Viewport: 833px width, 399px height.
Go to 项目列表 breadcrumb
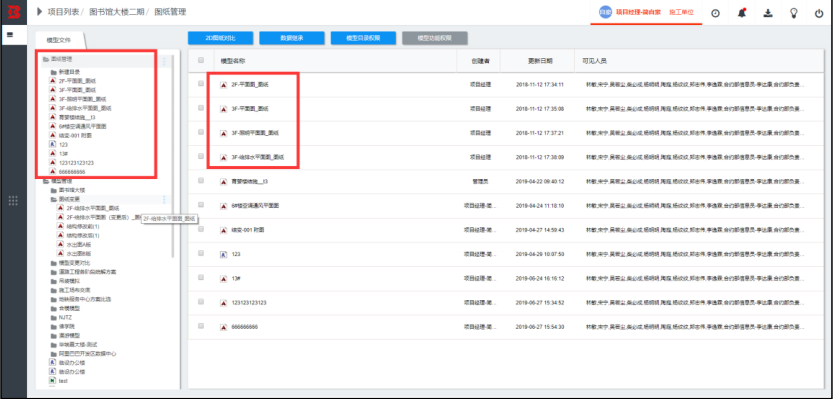[x=63, y=12]
